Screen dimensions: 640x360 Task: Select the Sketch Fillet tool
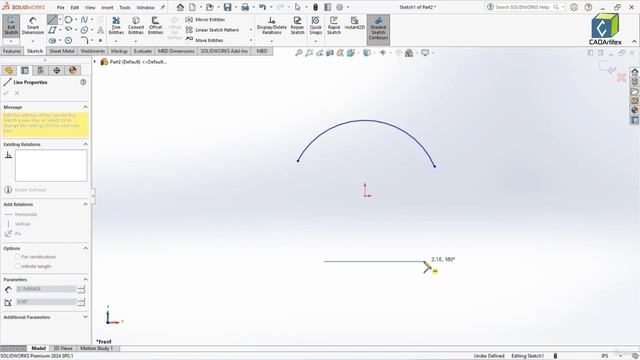pyautogui.click(x=84, y=40)
